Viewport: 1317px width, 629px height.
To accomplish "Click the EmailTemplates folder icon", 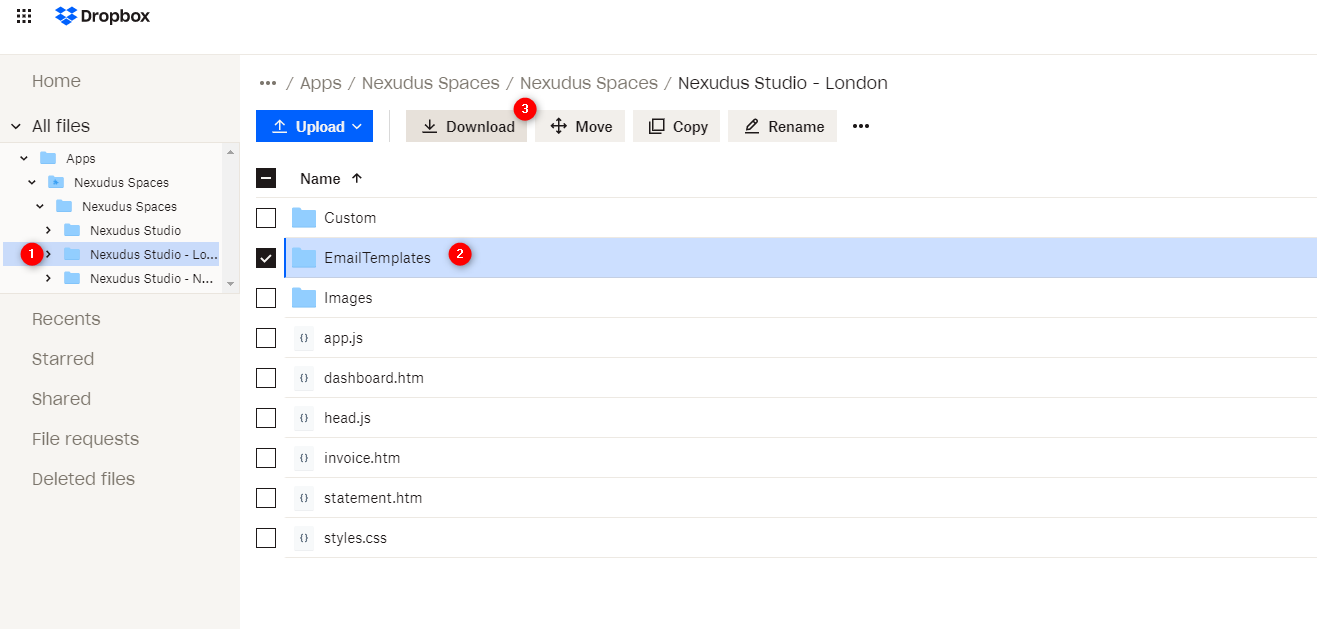I will point(304,258).
